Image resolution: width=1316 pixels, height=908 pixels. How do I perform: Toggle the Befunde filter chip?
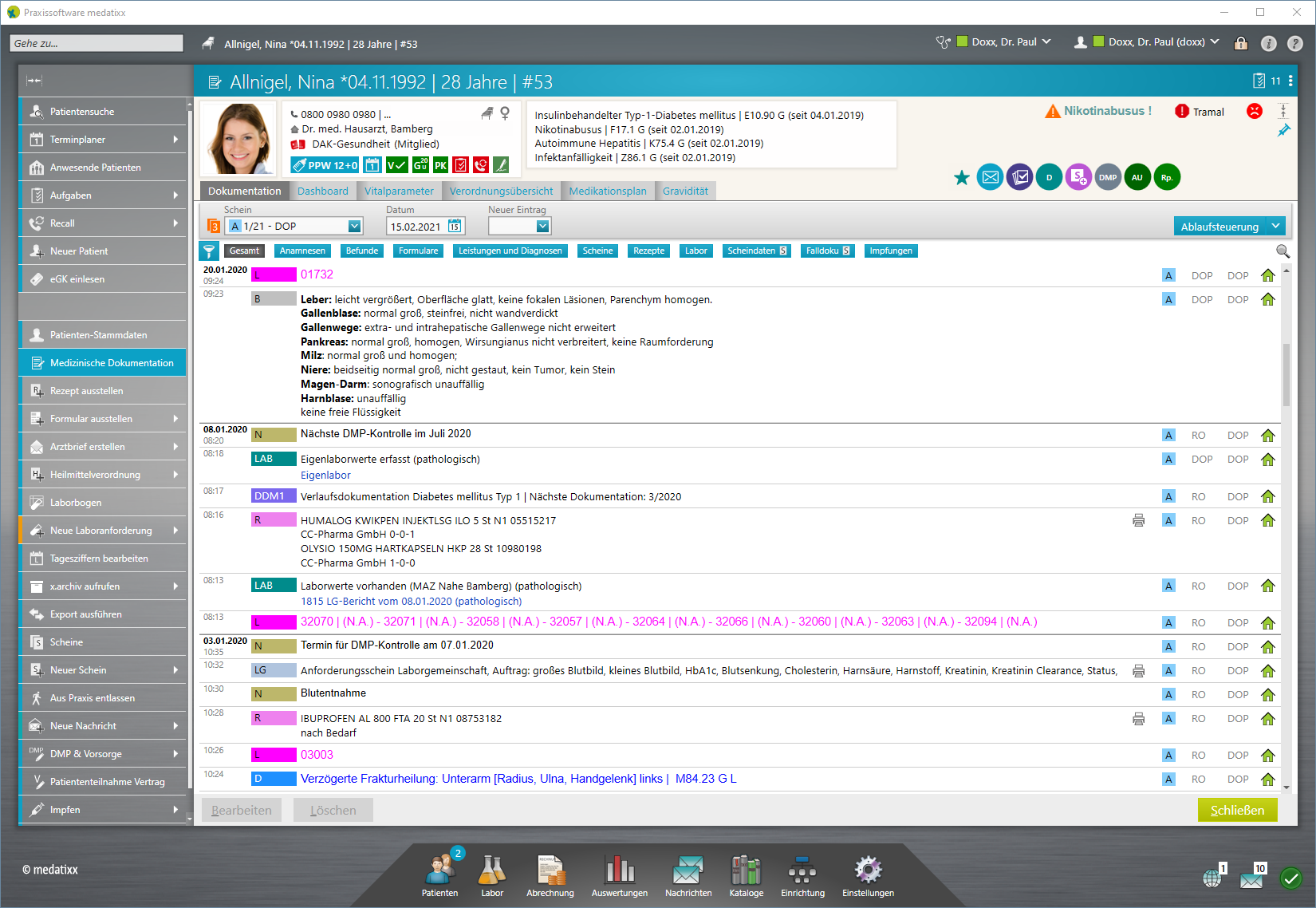[361, 251]
